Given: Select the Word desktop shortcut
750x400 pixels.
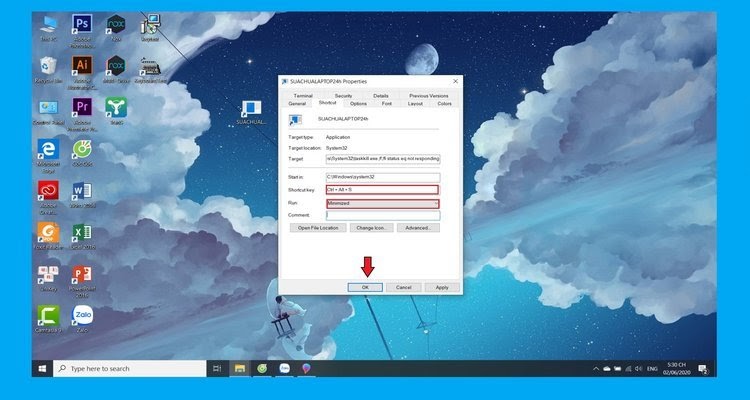Looking at the screenshot, I should click(x=82, y=191).
